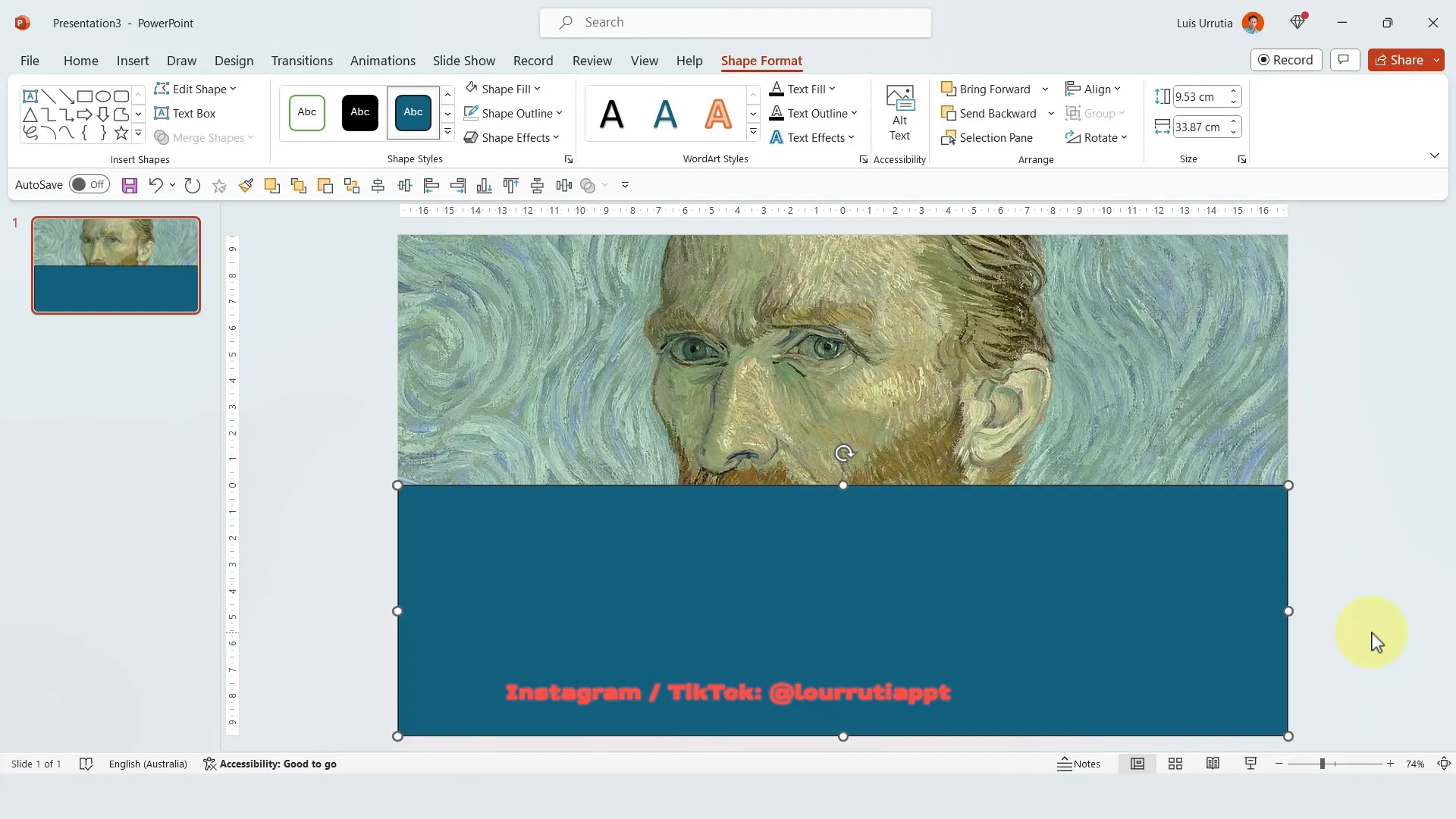Open Format Shape dialog launcher in Shape Styles

[x=569, y=160]
